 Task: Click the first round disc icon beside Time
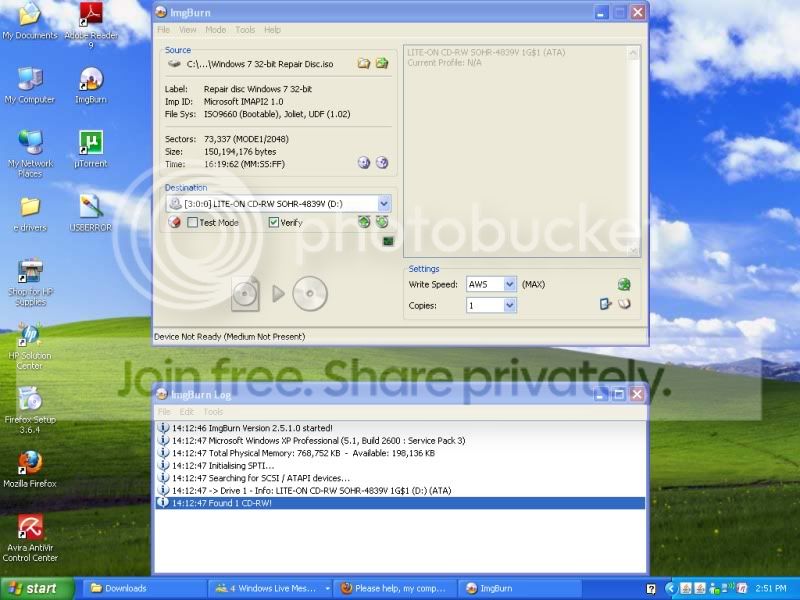364,163
